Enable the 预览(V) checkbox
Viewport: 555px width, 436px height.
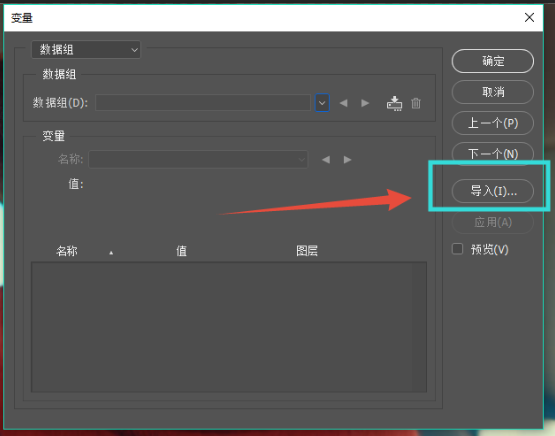coord(457,249)
